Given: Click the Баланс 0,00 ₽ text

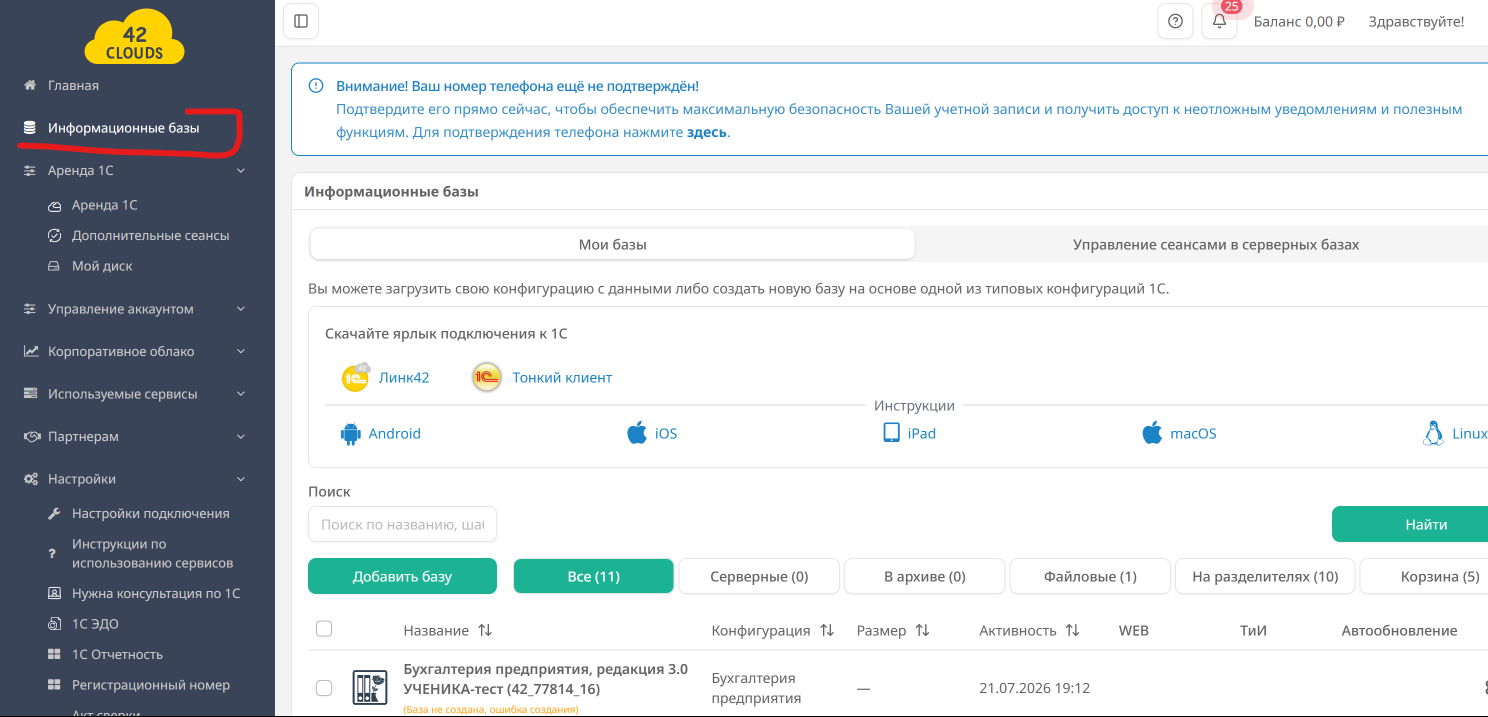Looking at the screenshot, I should 1299,21.
